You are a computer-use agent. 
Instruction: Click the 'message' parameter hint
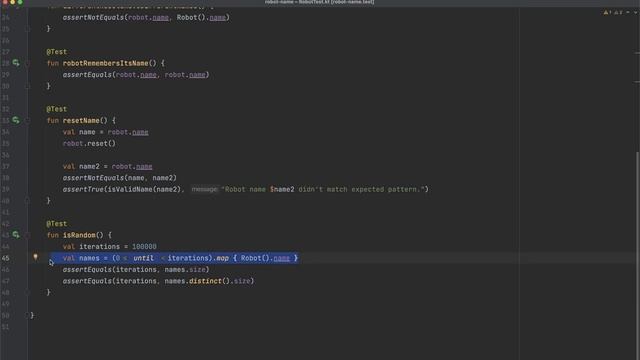pyautogui.click(x=204, y=189)
